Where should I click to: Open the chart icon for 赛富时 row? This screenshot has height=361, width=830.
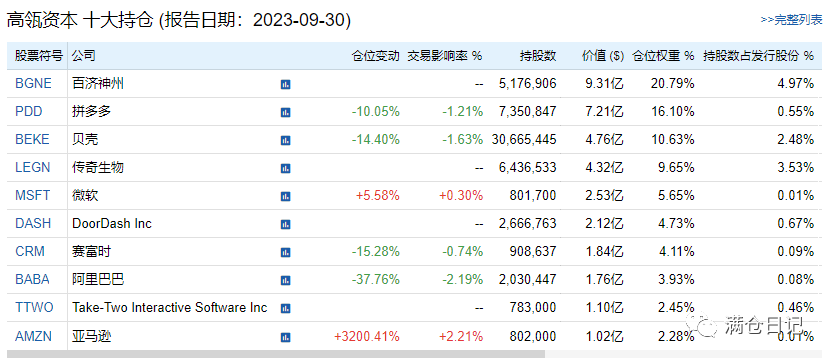[x=285, y=252]
